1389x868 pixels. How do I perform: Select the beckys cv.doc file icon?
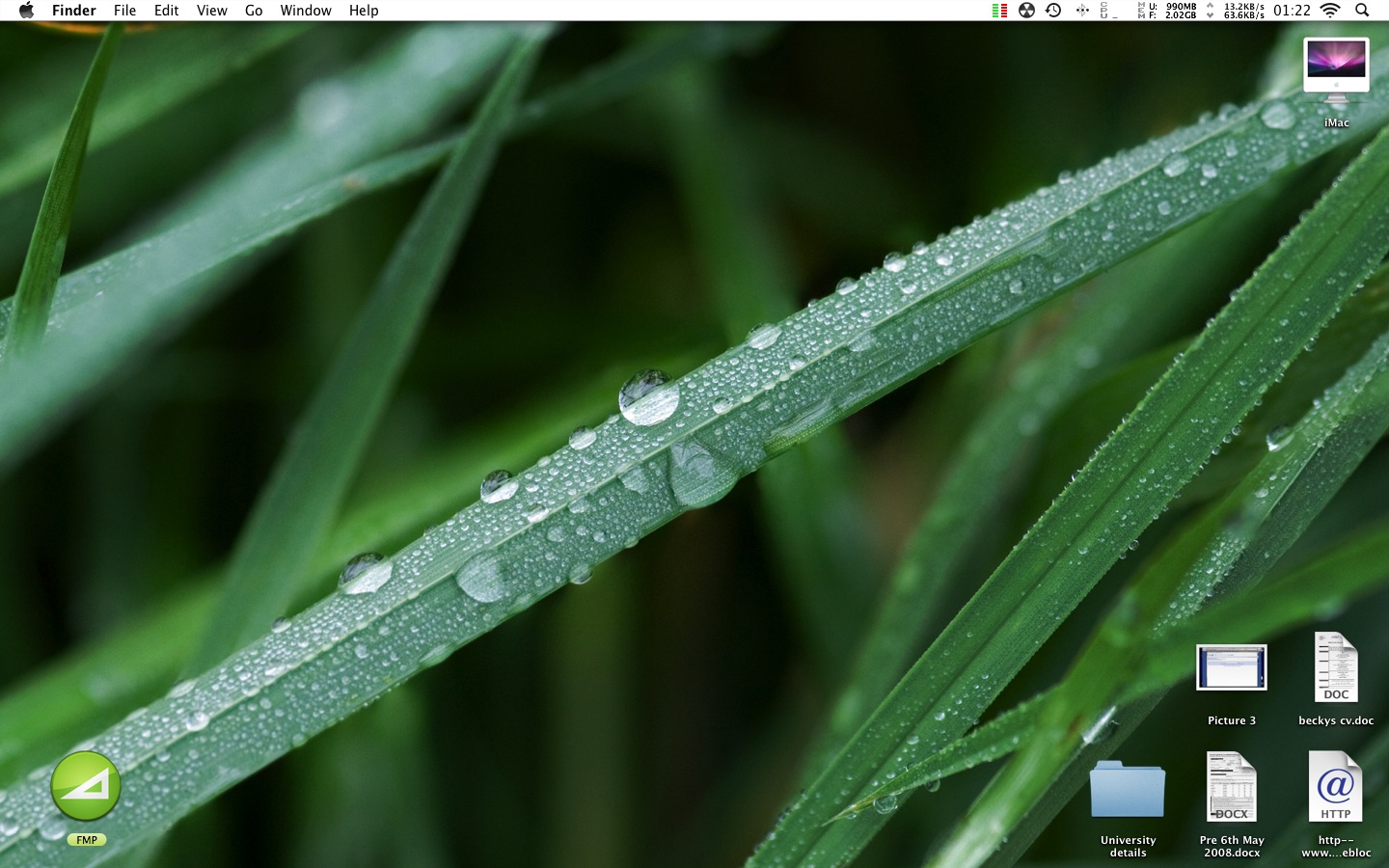(x=1336, y=666)
